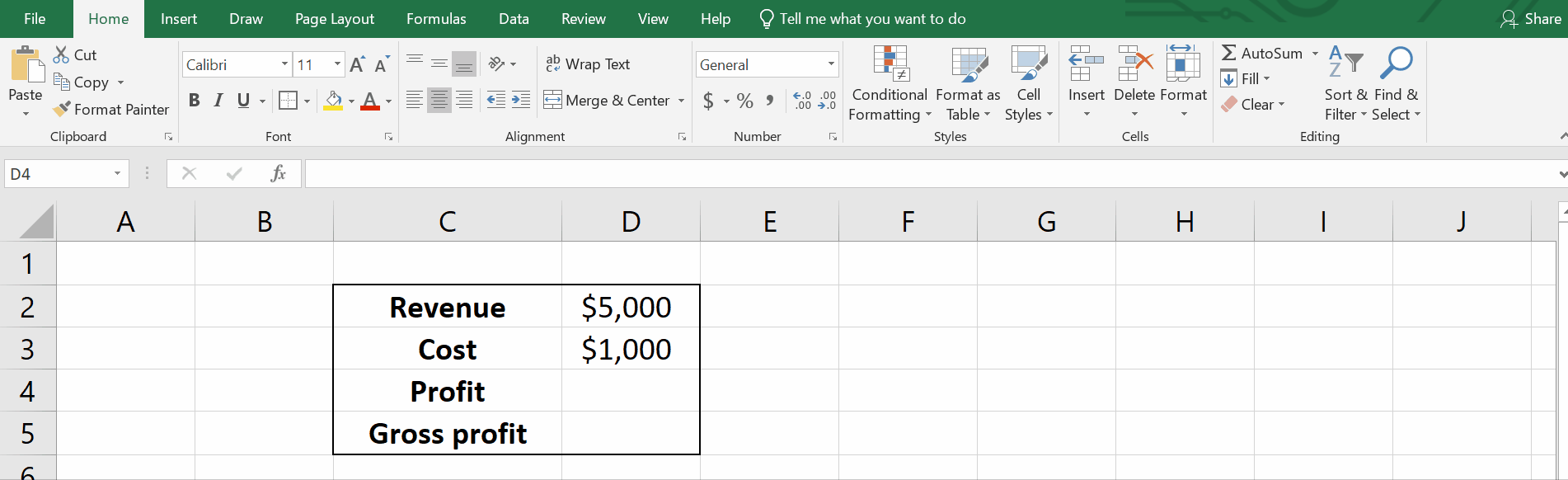
Task: Select cell D2 containing $5,000
Action: (631, 307)
